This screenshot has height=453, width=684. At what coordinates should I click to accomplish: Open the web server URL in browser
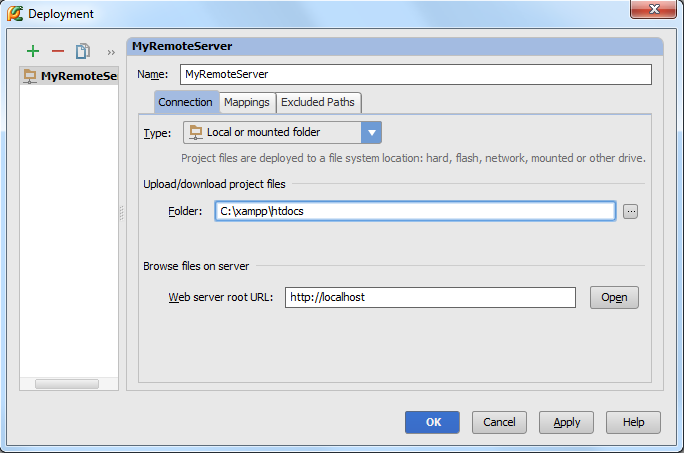click(x=614, y=298)
